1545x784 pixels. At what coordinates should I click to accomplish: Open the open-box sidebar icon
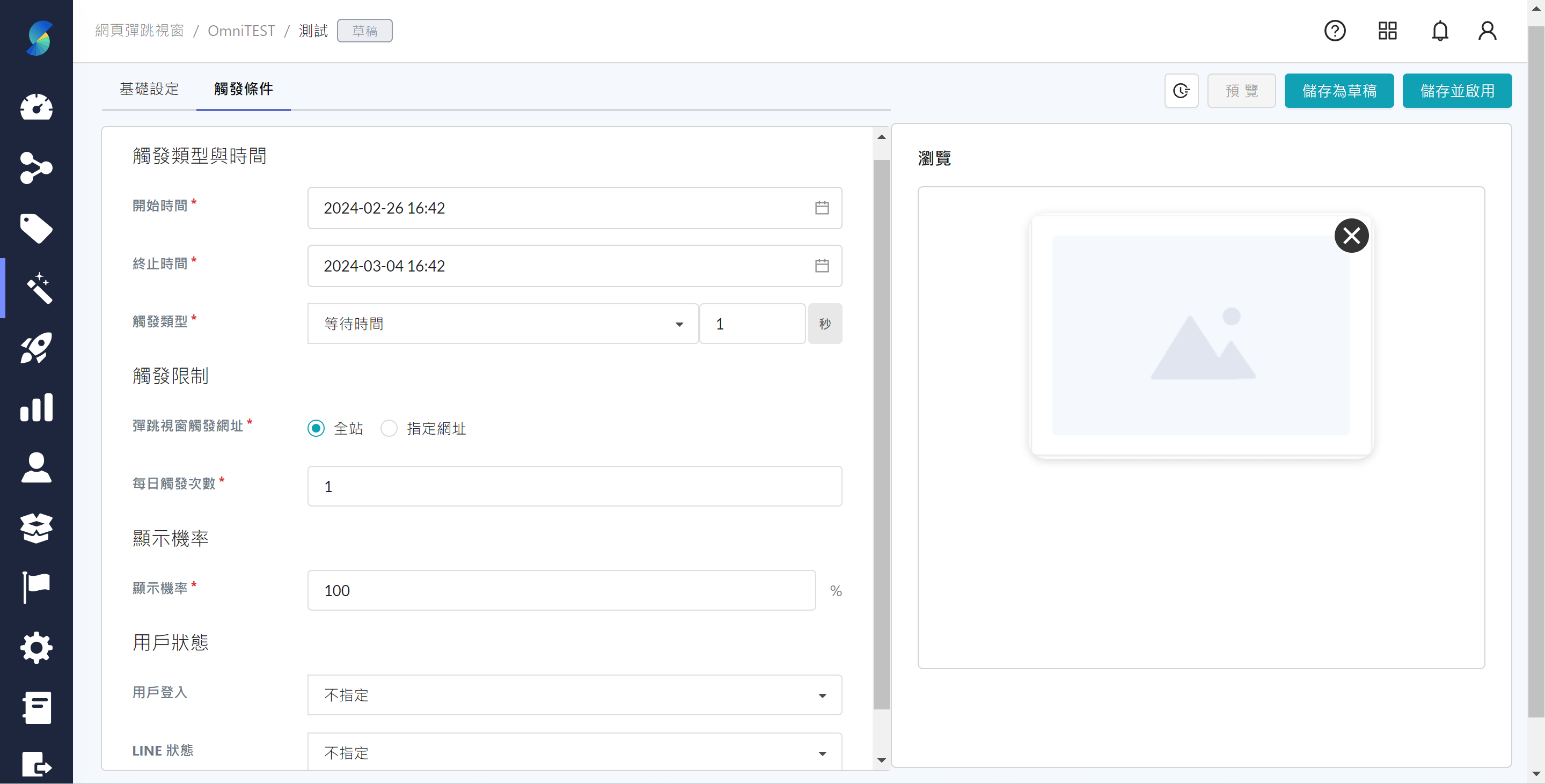click(x=36, y=528)
